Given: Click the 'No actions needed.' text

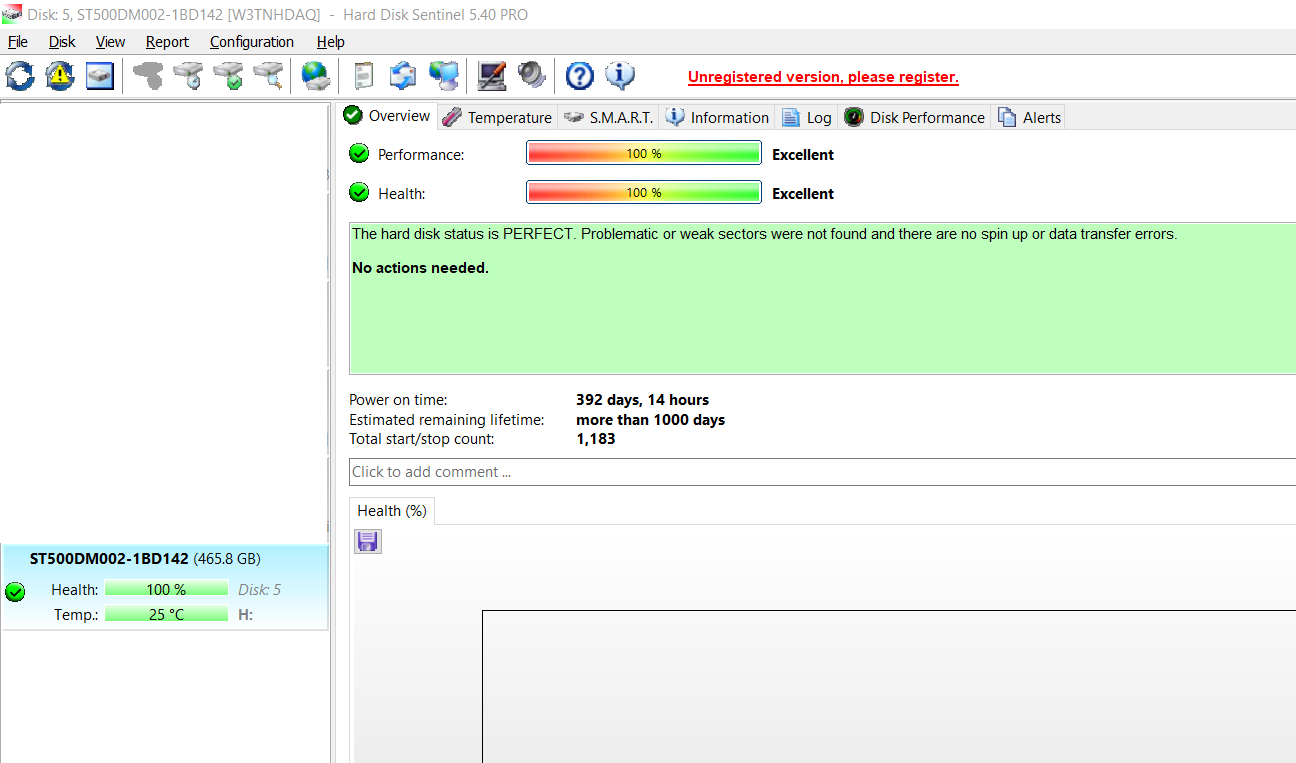Looking at the screenshot, I should (420, 268).
